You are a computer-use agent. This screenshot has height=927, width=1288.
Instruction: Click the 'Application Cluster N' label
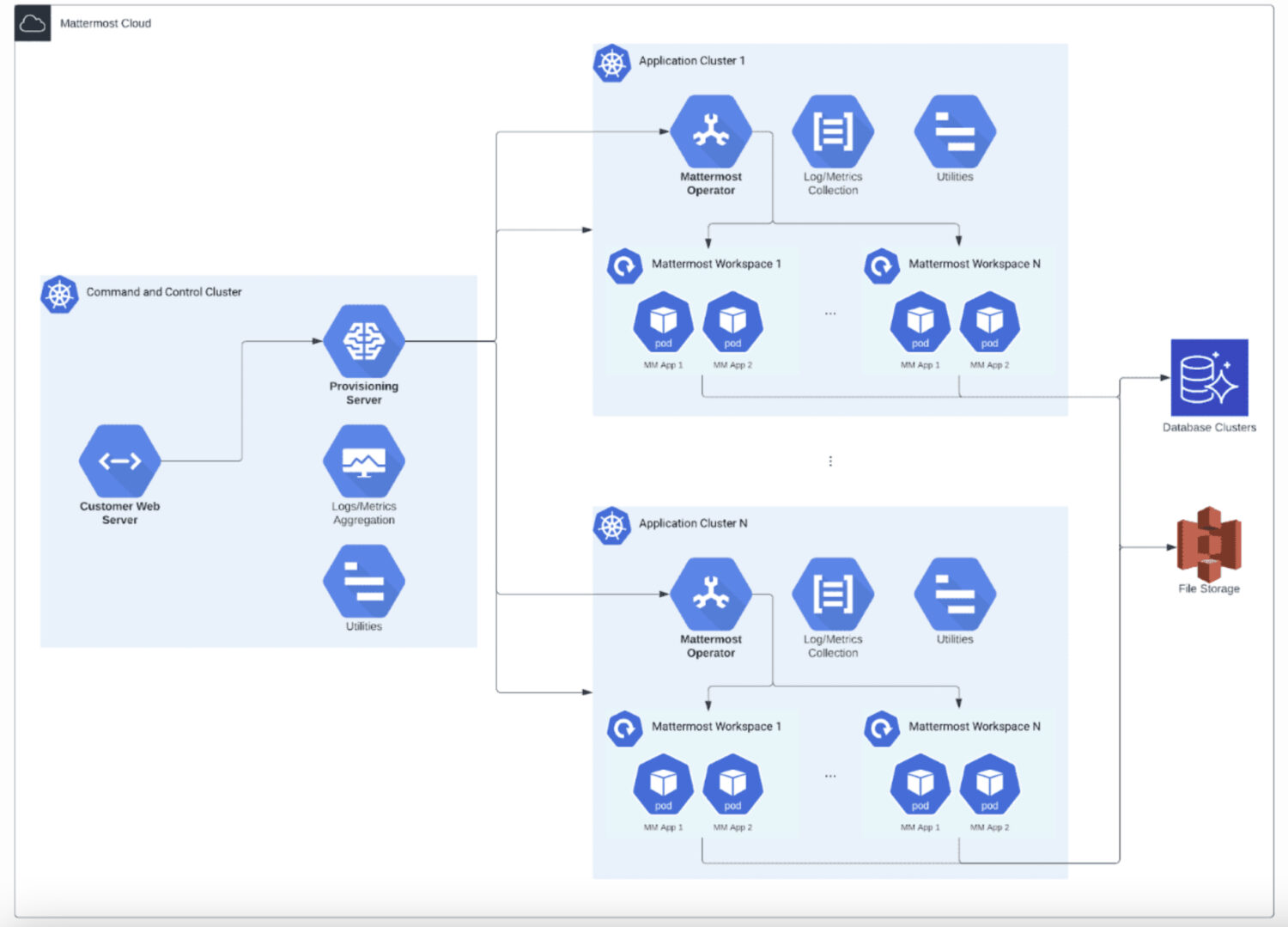point(693,523)
